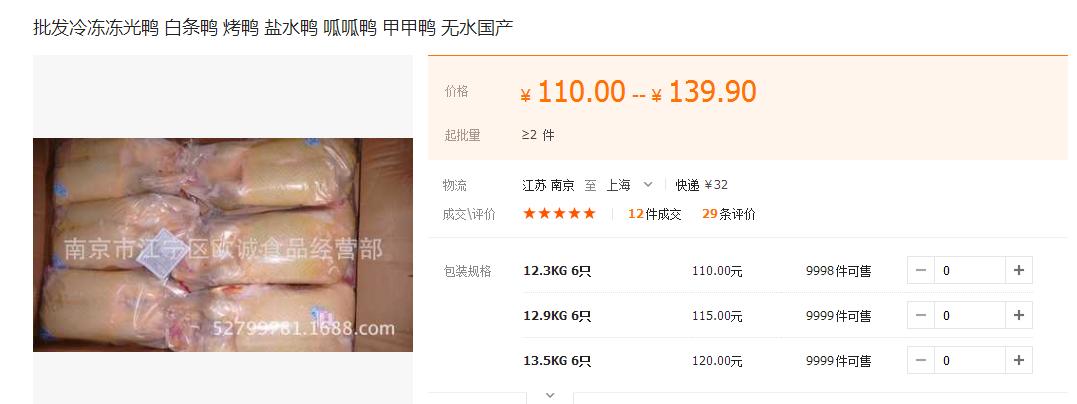
Task: Click the five-star rating icons
Action: pyautogui.click(x=559, y=214)
